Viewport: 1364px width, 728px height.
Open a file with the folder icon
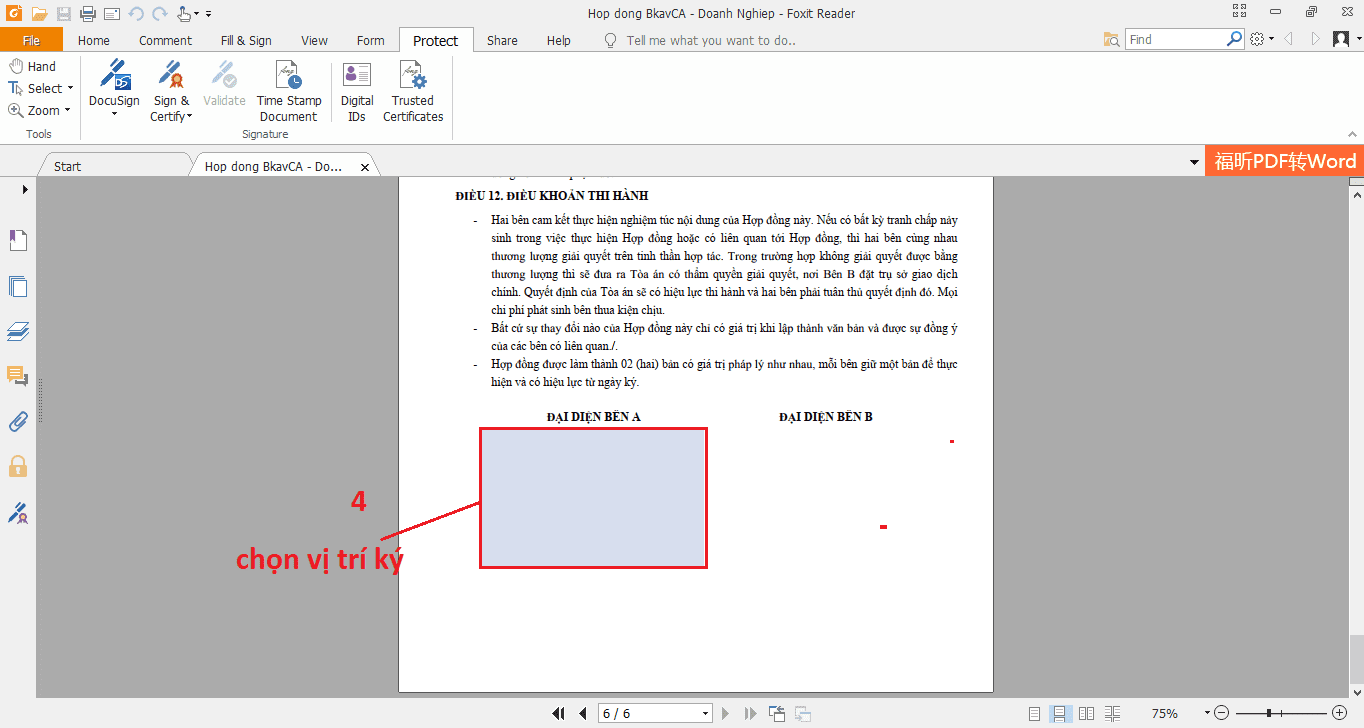pyautogui.click(x=39, y=13)
